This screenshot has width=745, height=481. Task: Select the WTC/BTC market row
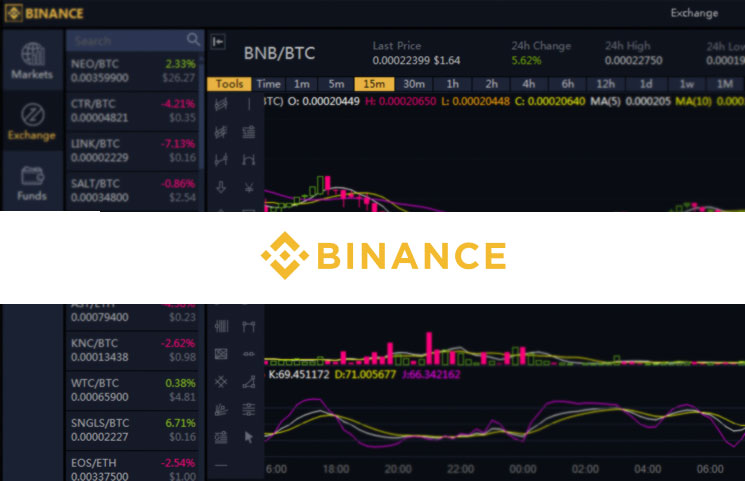133,391
